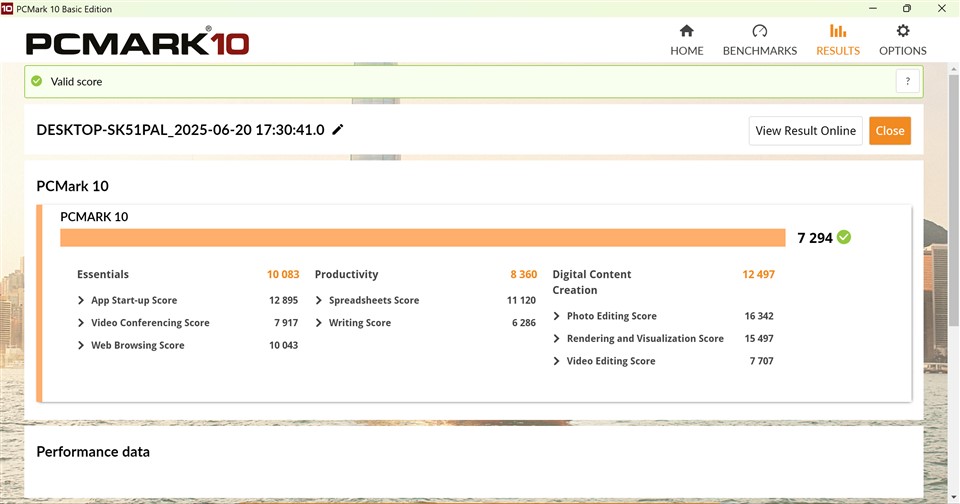Click the vertical scrollbar on the right
Image resolution: width=960 pixels, height=504 pixels.
coord(953,250)
